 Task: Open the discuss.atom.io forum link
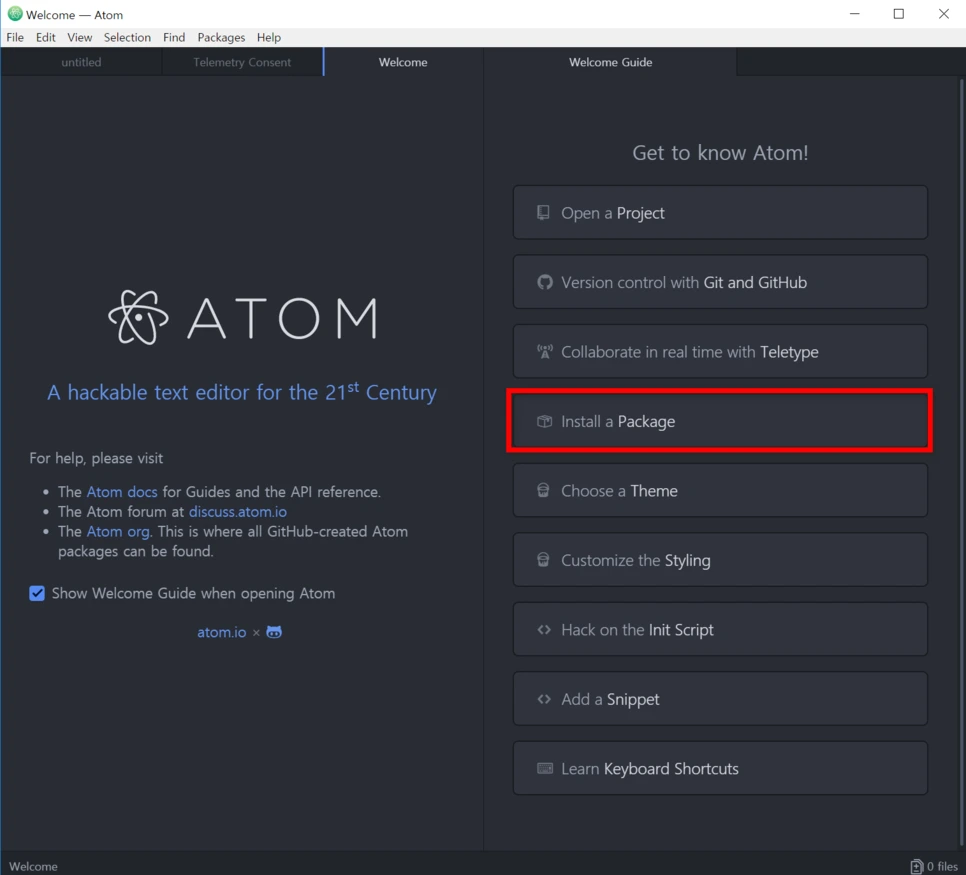238,511
